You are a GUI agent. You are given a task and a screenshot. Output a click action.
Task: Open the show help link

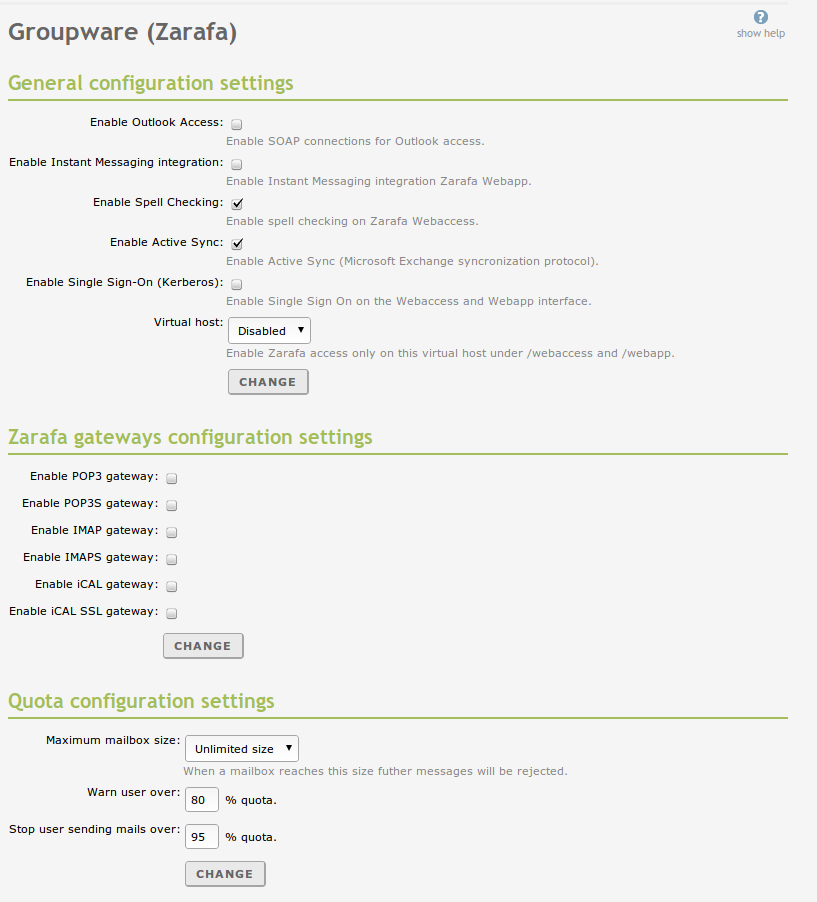(761, 33)
